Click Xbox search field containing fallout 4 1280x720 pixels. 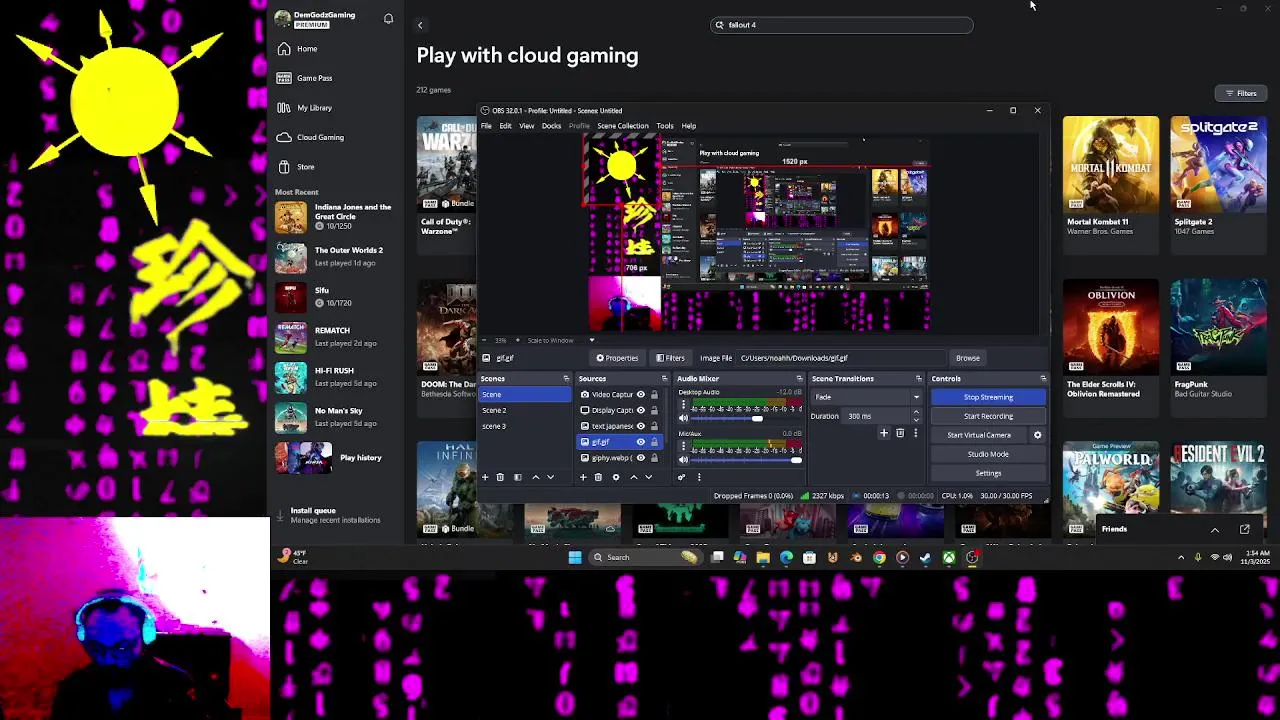841,25
